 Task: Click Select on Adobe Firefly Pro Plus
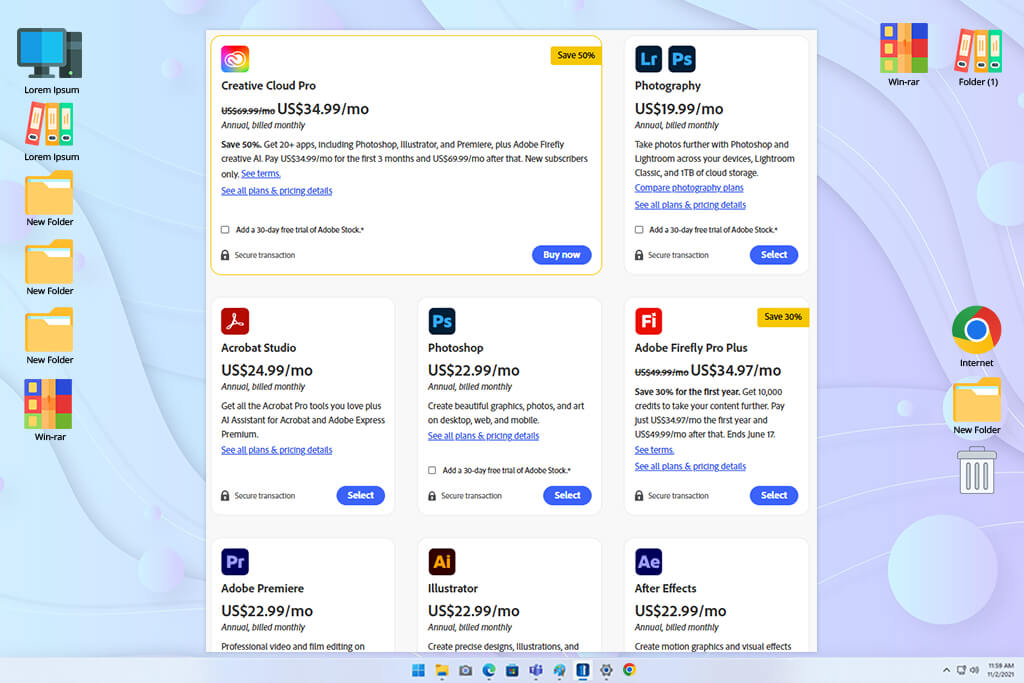tap(774, 496)
